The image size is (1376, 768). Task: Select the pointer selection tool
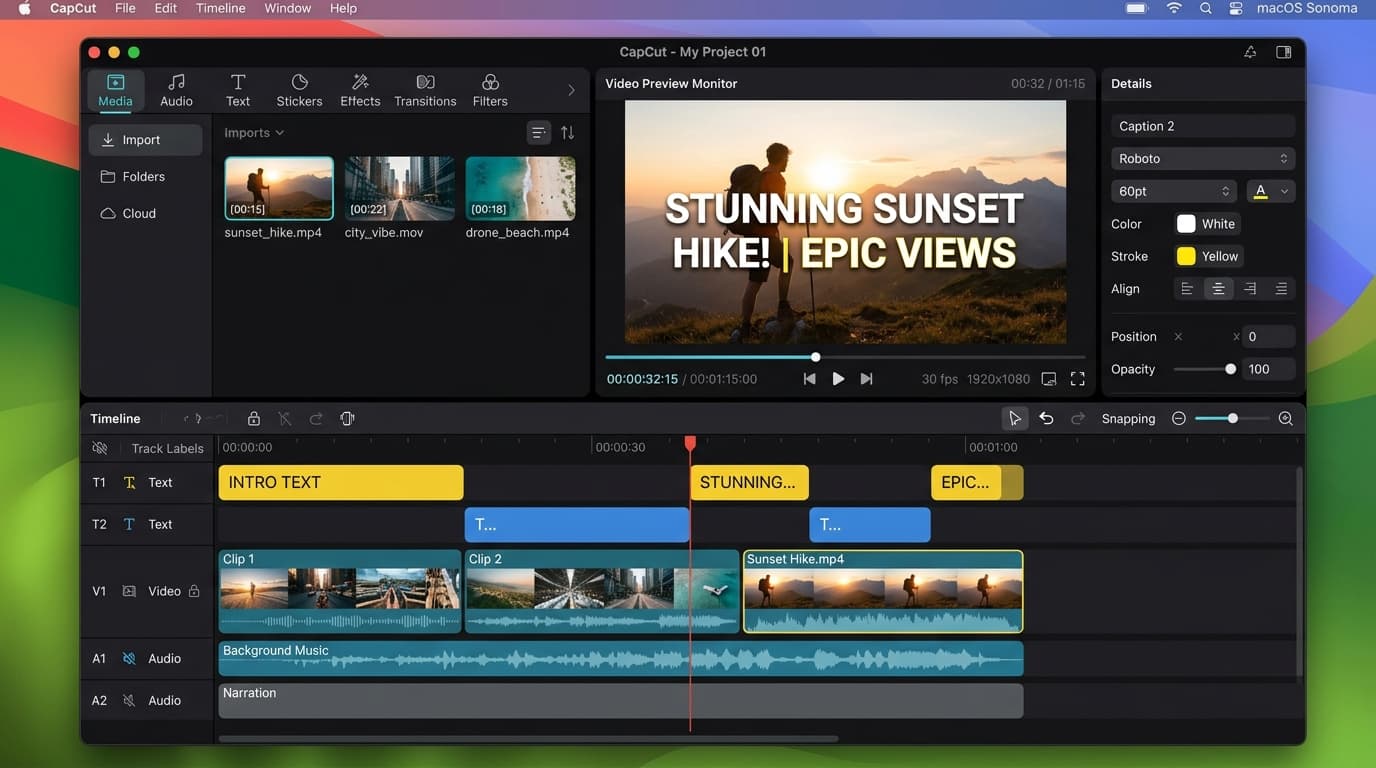[x=1014, y=419]
